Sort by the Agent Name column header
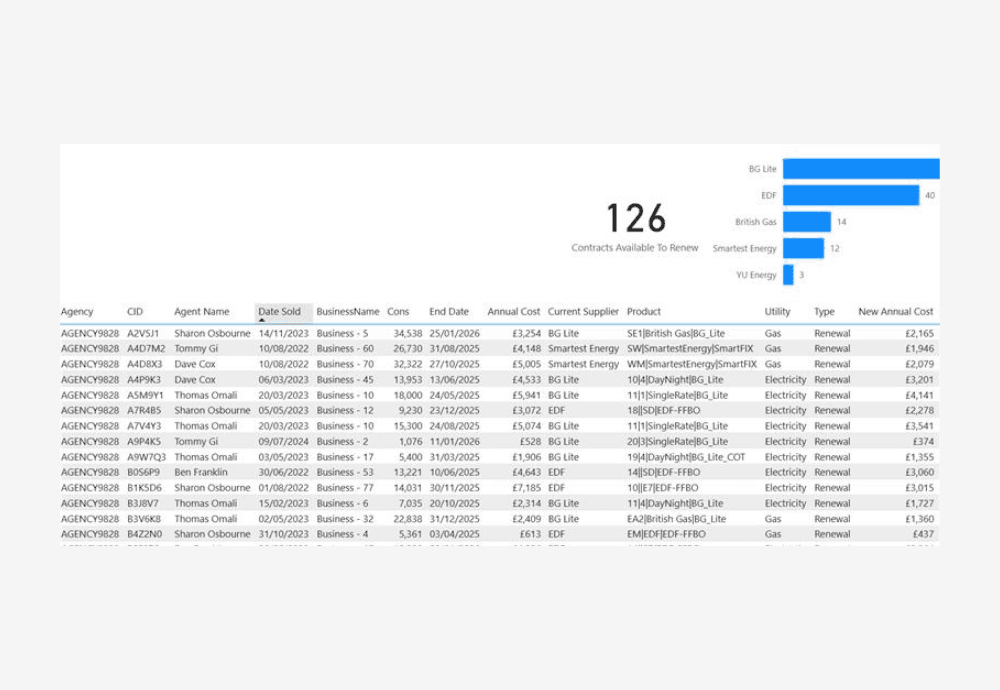This screenshot has height=690, width=1000. click(202, 312)
